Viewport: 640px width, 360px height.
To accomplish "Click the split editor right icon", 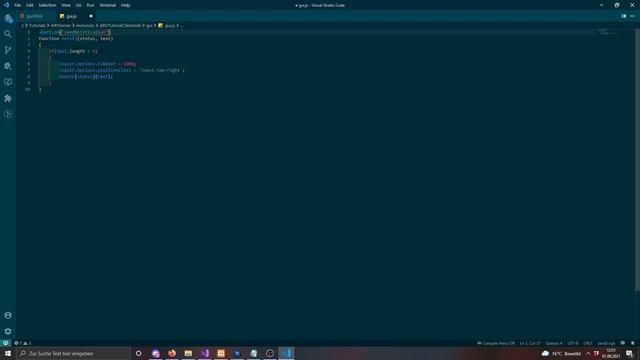I will [x=623, y=16].
